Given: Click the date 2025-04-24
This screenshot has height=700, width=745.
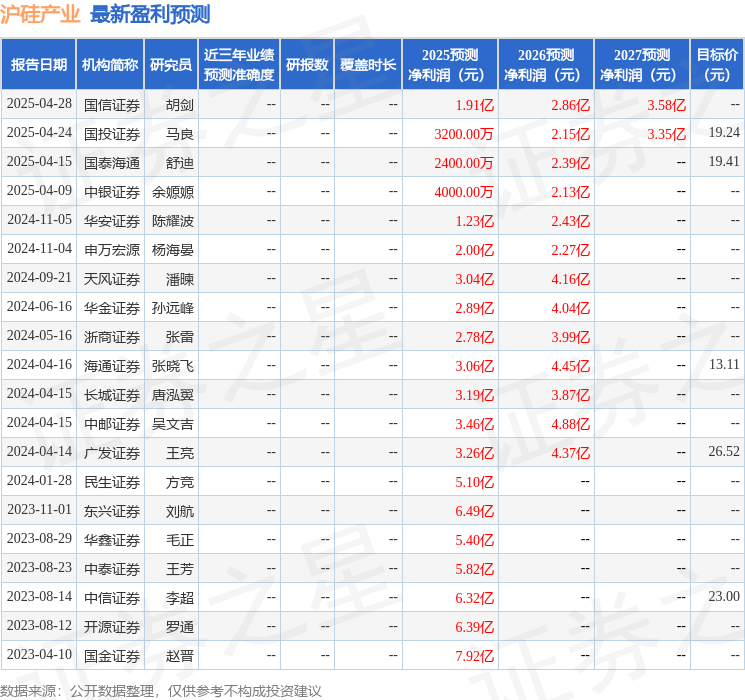Looking at the screenshot, I should [39, 133].
